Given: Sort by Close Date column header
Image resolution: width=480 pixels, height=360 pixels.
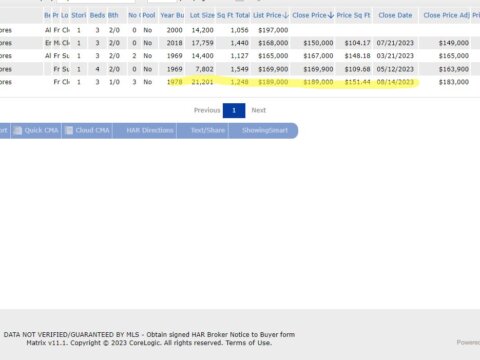Looking at the screenshot, I should coord(395,15).
